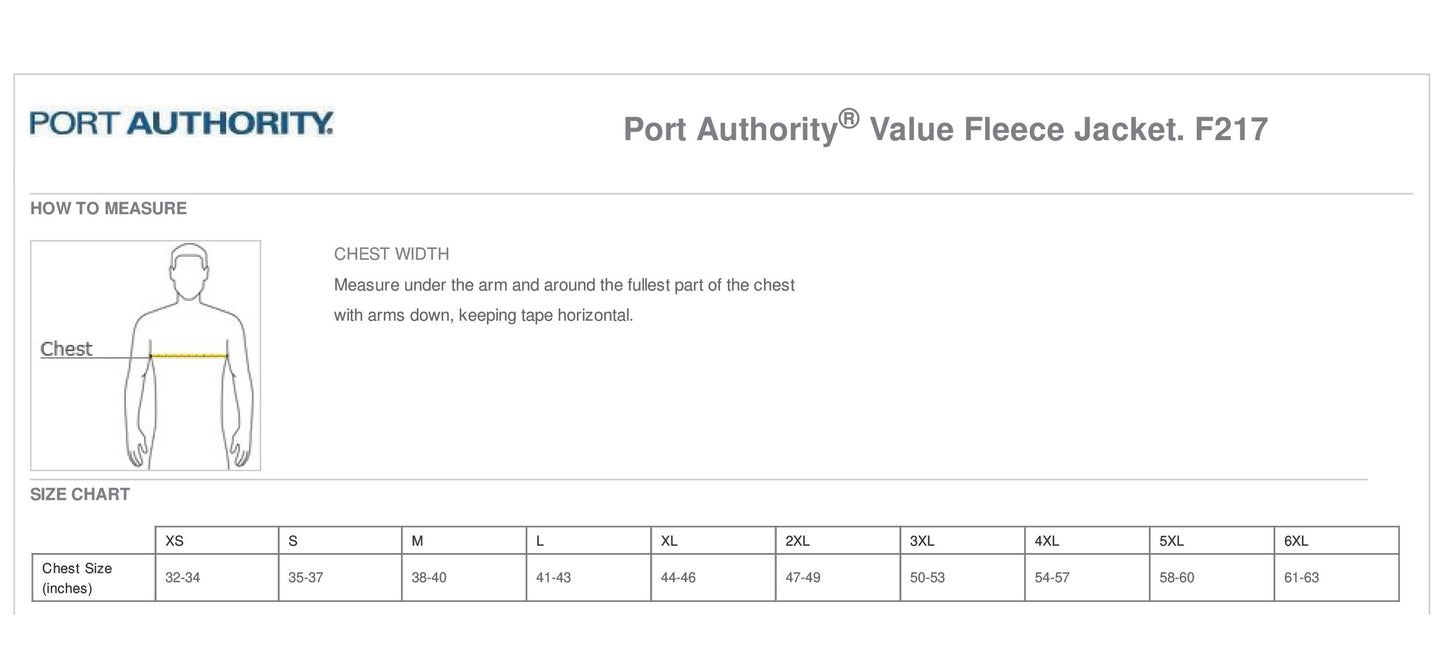The width and height of the screenshot is (1445, 655).
Task: Click the CHEST WIDTH heading
Action: (391, 254)
